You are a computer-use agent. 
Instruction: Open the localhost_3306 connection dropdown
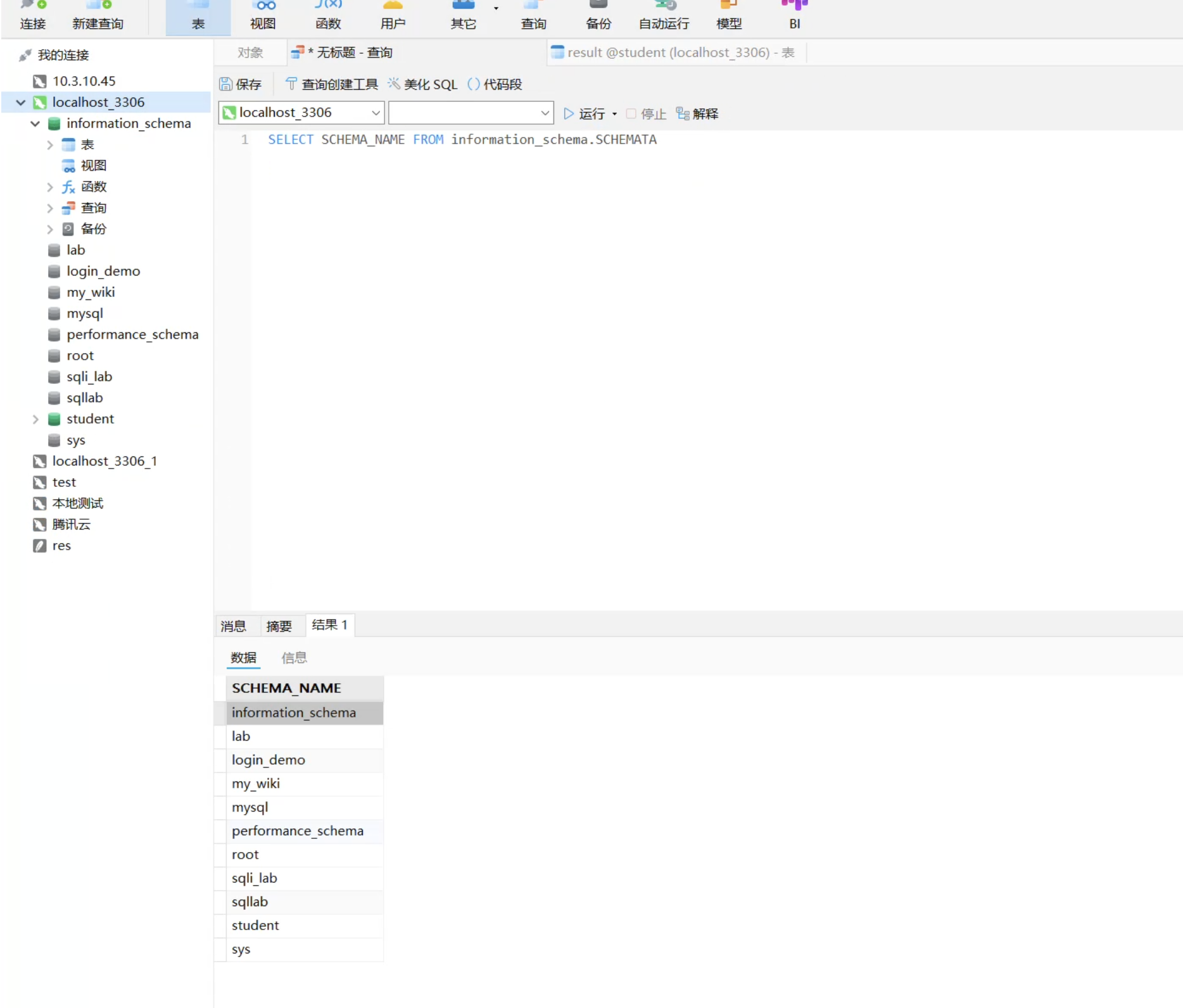coord(301,113)
